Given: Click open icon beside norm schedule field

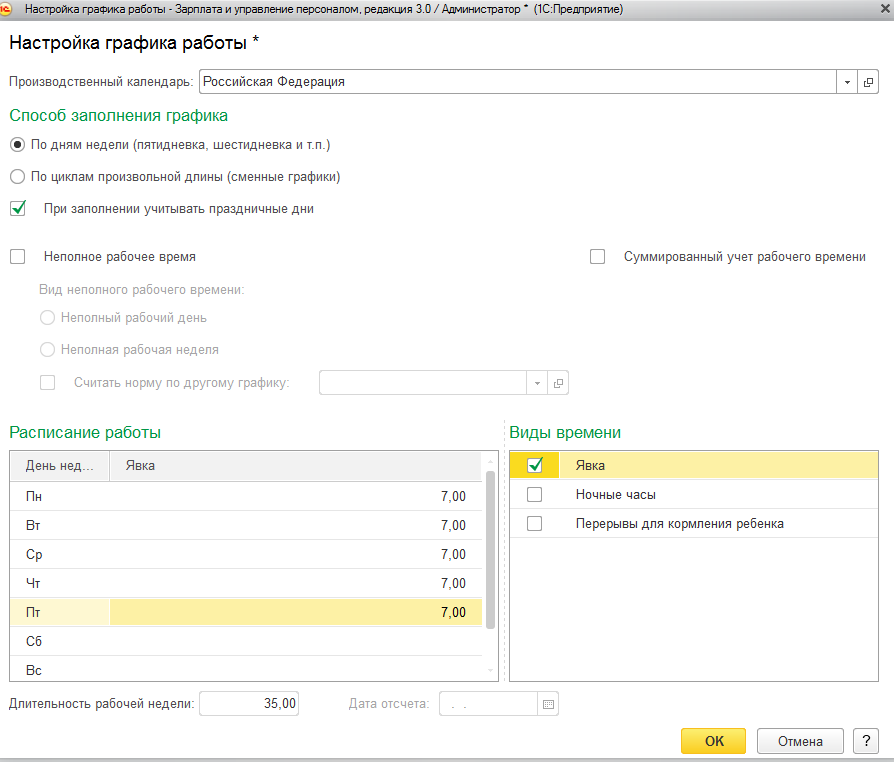Looking at the screenshot, I should 559,383.
